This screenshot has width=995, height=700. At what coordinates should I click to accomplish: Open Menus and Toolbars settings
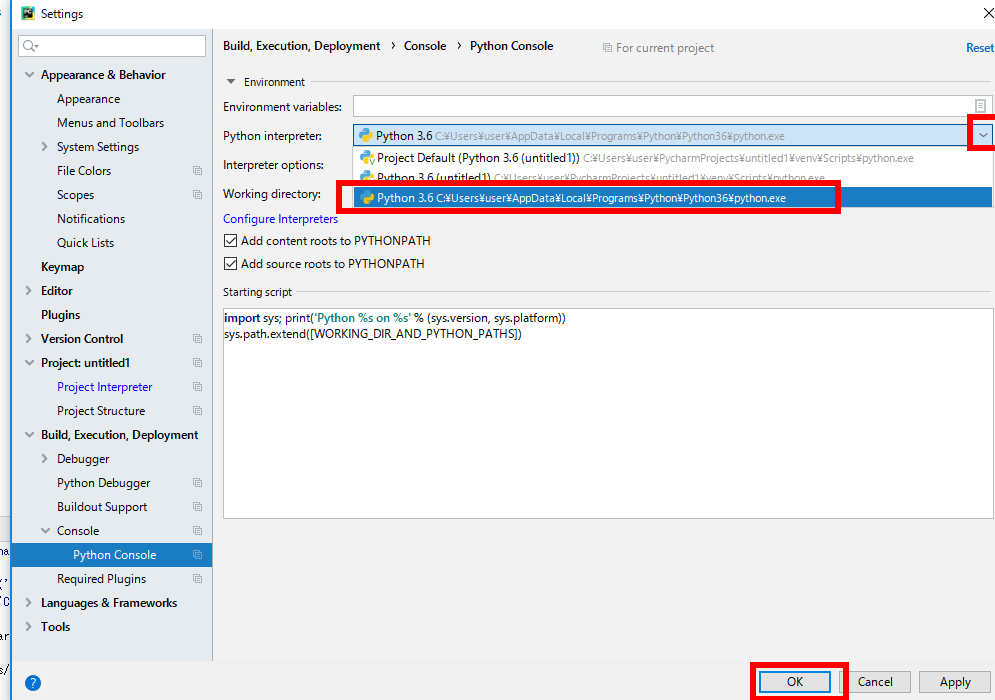tap(110, 123)
